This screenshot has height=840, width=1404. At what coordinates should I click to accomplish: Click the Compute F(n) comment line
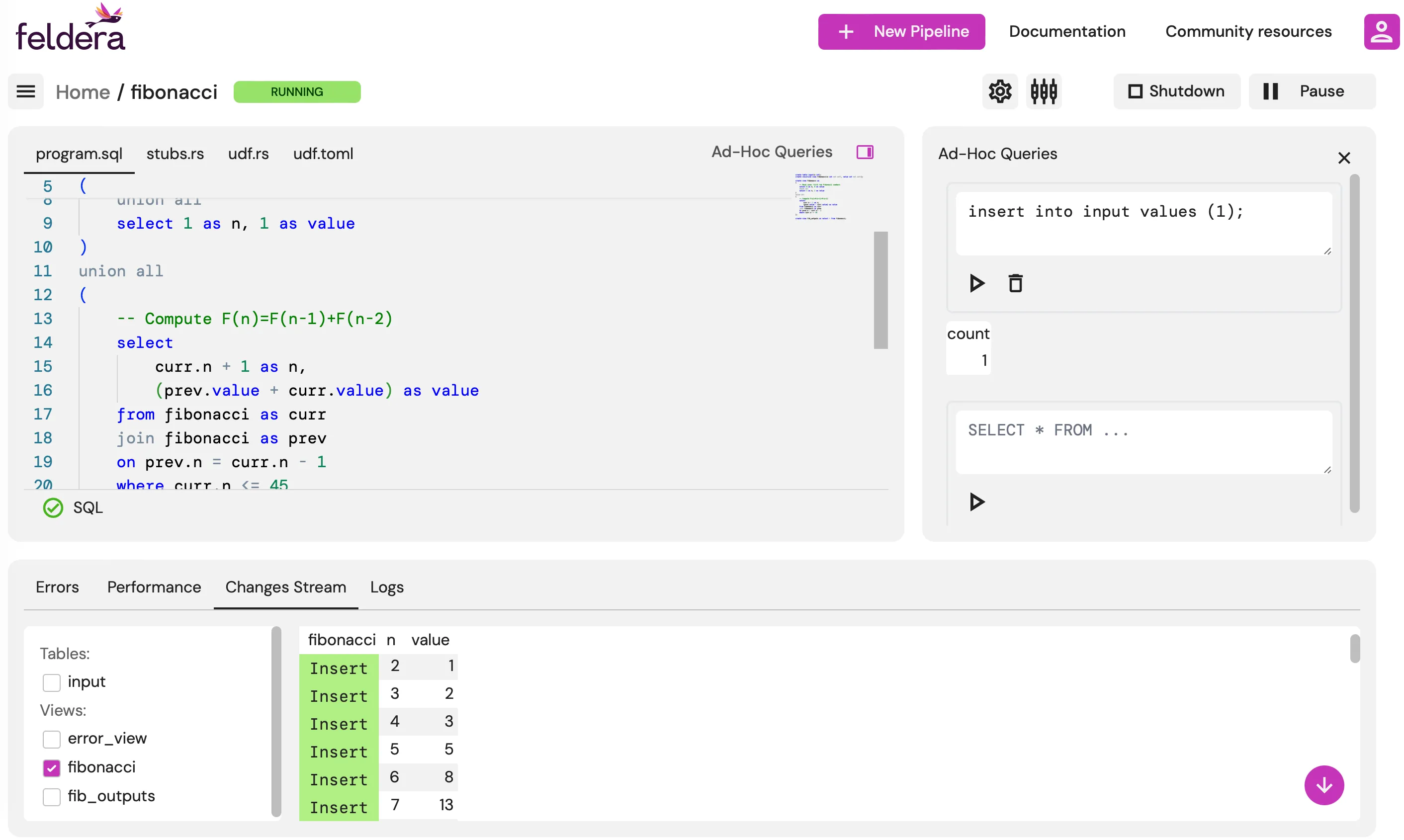(x=254, y=319)
